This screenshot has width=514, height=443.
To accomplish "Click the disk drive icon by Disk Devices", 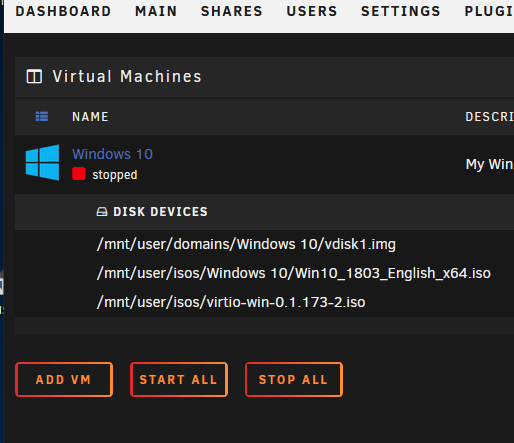I will [x=102, y=212].
